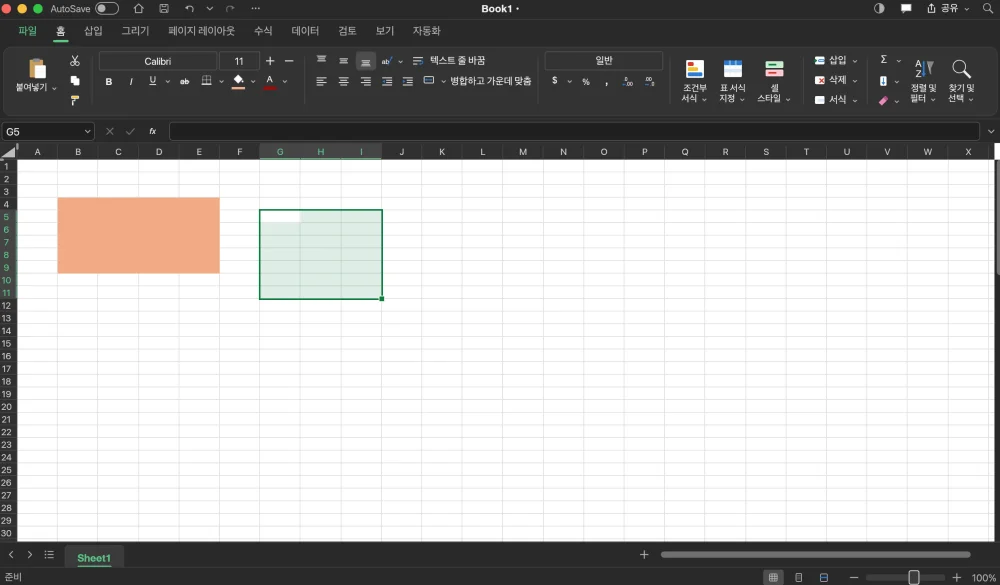Click the 공유 (Share) button
The image size is (1000, 585).
coord(948,8)
